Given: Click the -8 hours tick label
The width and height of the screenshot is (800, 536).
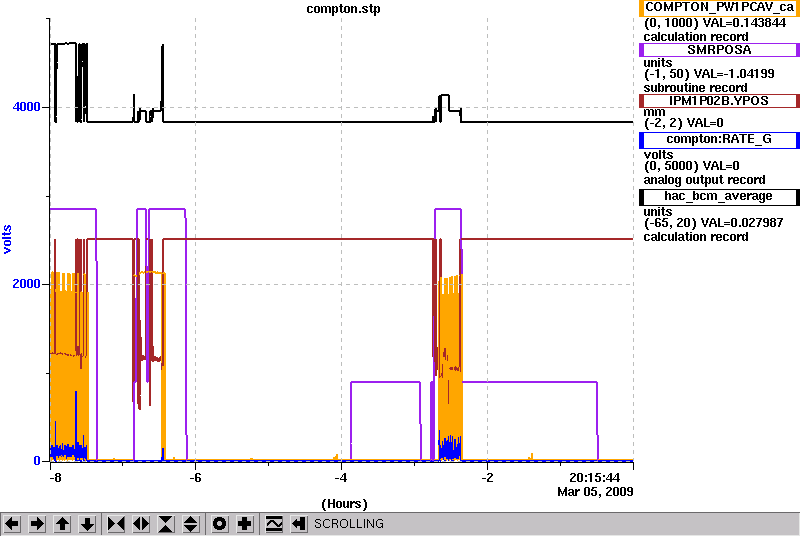Looking at the screenshot, I should tap(55, 478).
